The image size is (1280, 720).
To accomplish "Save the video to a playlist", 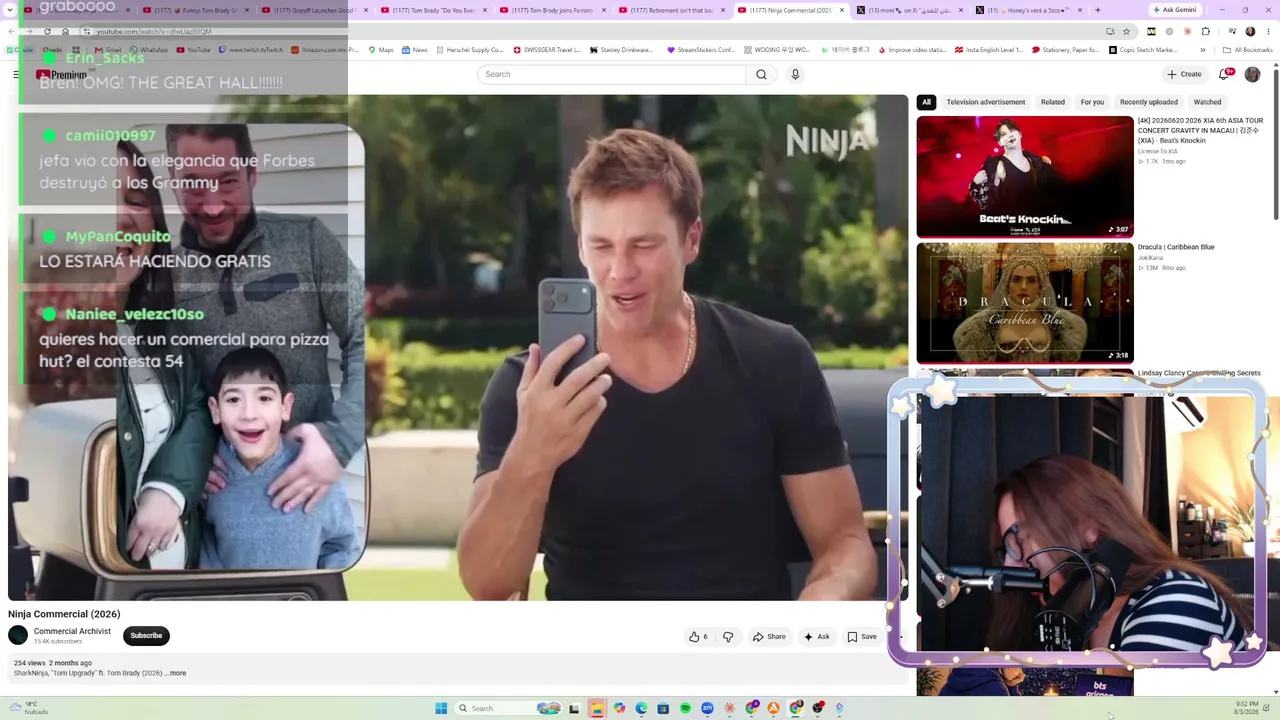I will pos(862,637).
